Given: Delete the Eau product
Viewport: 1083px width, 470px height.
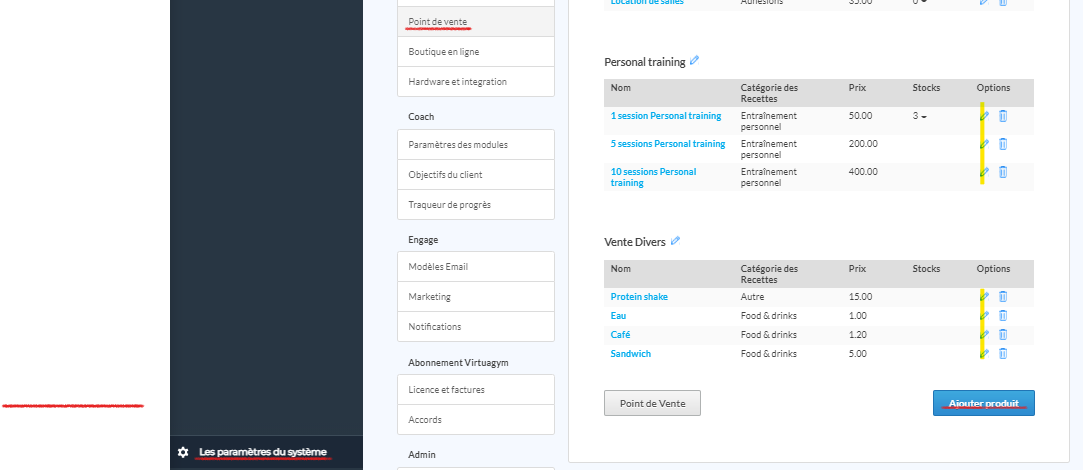Looking at the screenshot, I should [x=1003, y=316].
